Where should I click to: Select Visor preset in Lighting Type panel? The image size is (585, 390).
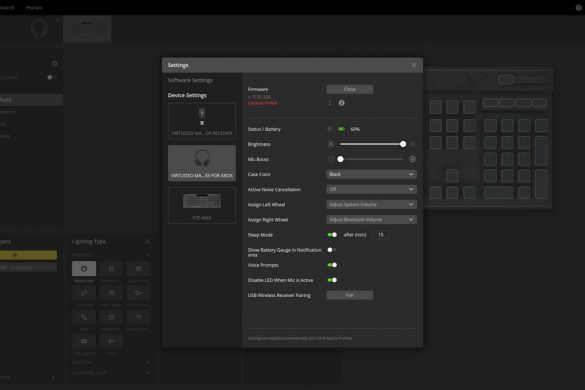pos(111,341)
